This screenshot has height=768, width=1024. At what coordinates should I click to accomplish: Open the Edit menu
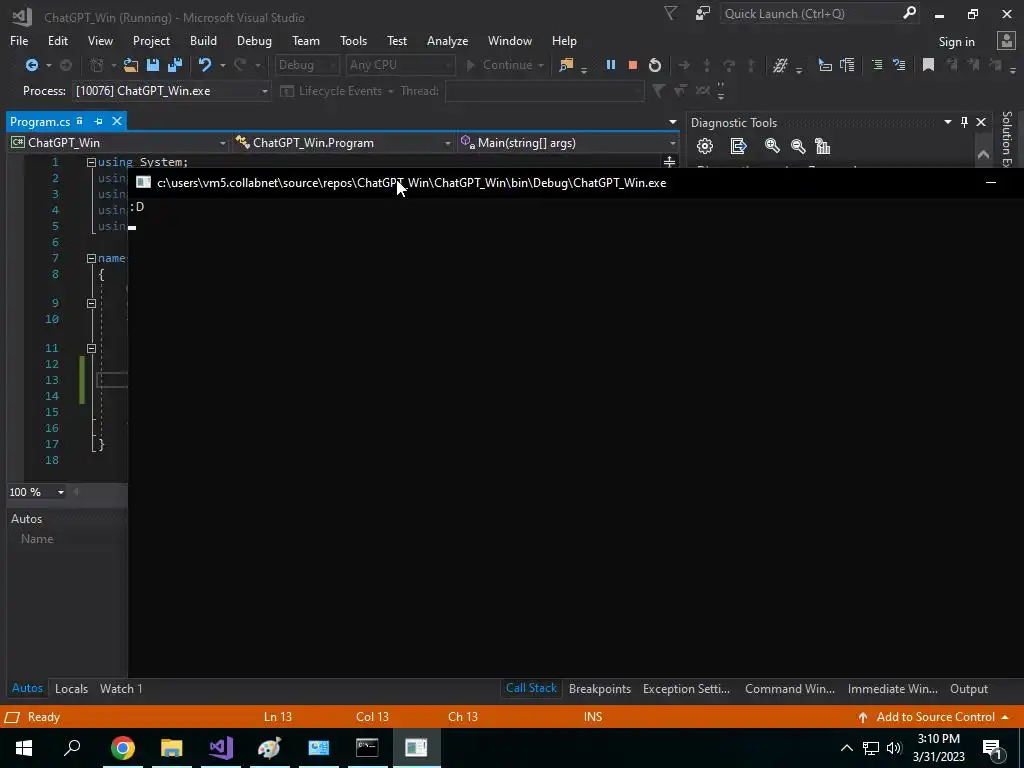point(57,40)
